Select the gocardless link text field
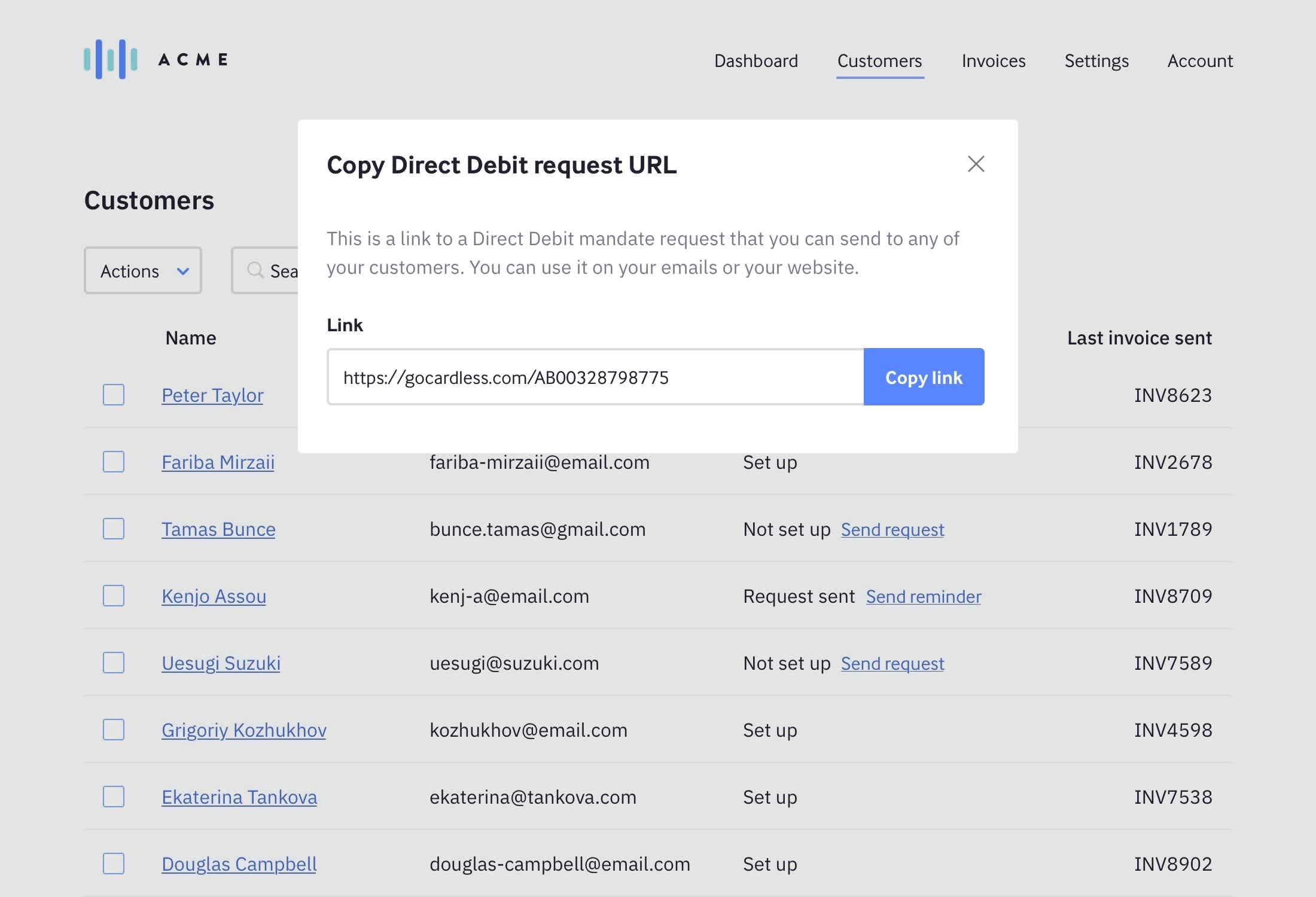 (x=595, y=377)
